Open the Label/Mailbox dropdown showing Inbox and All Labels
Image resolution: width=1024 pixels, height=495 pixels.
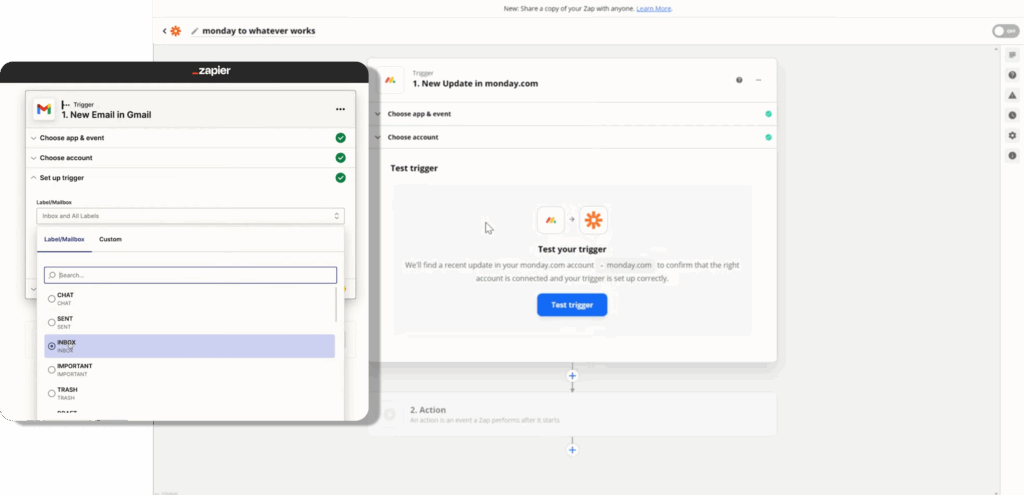point(190,216)
